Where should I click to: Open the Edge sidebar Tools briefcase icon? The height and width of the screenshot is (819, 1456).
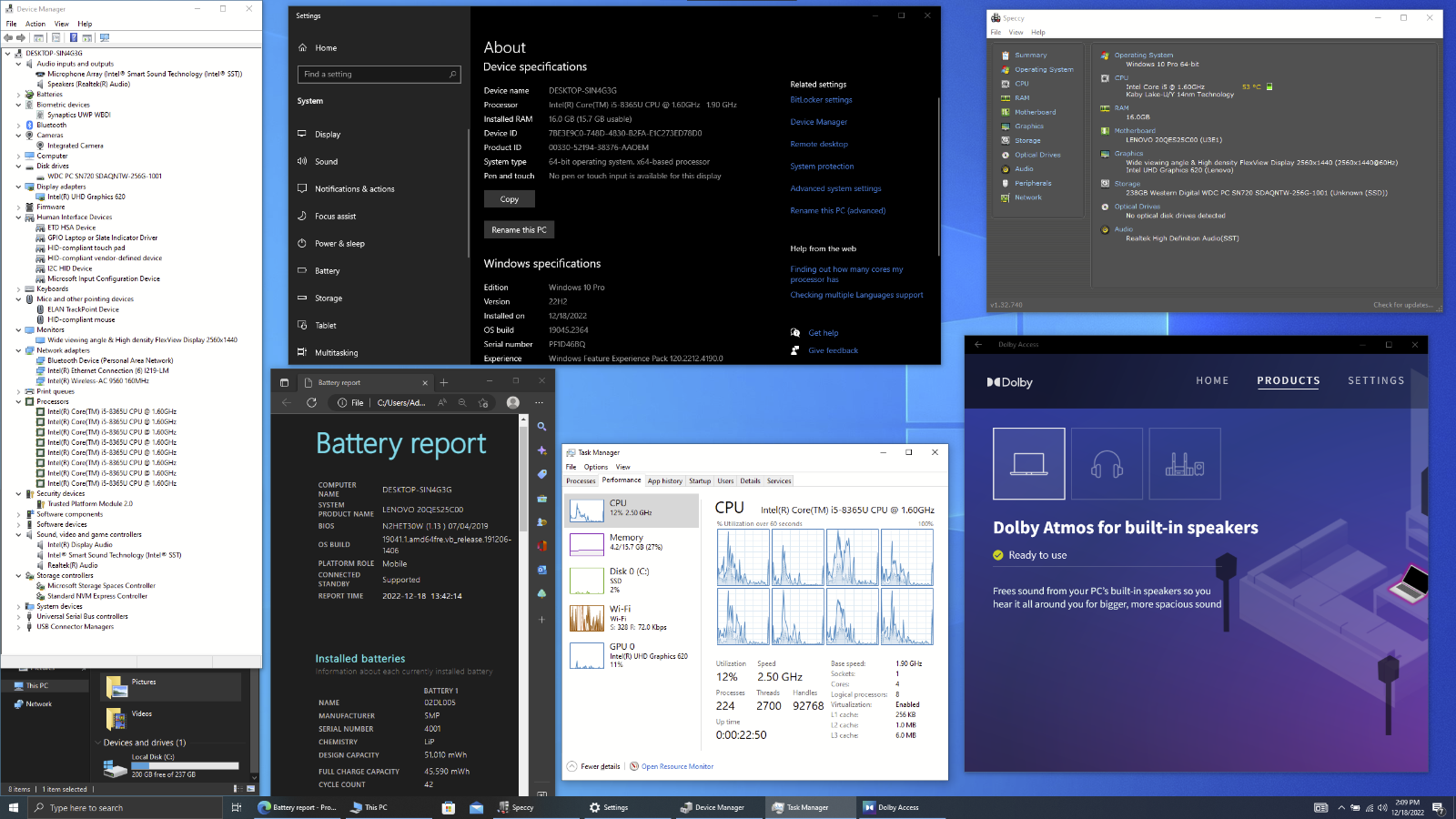point(541,498)
